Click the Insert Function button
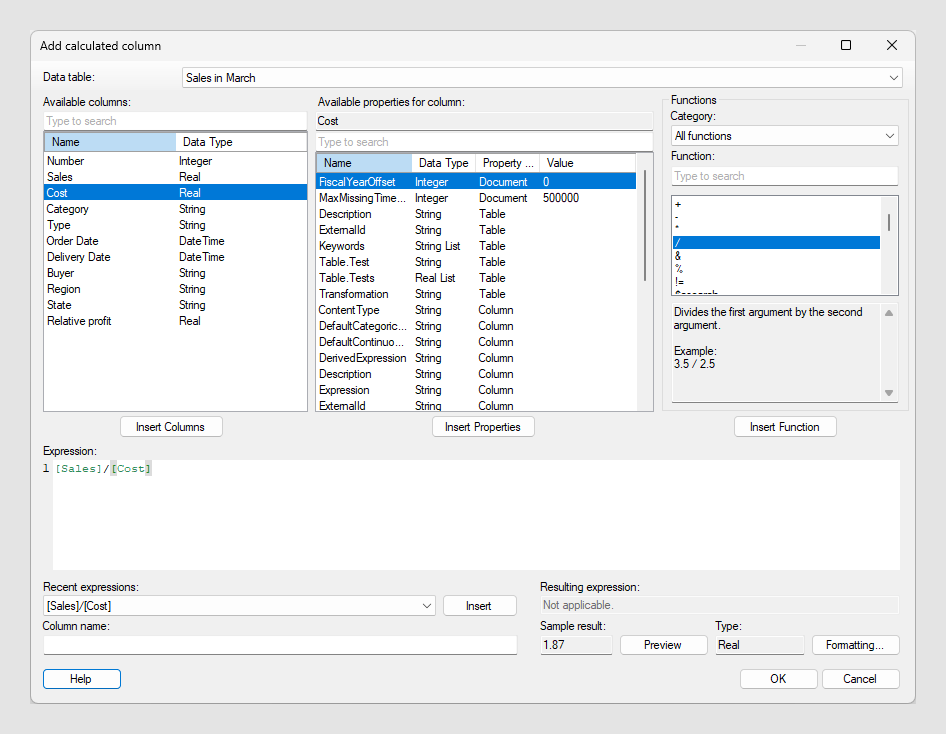This screenshot has width=946, height=734. (x=785, y=427)
